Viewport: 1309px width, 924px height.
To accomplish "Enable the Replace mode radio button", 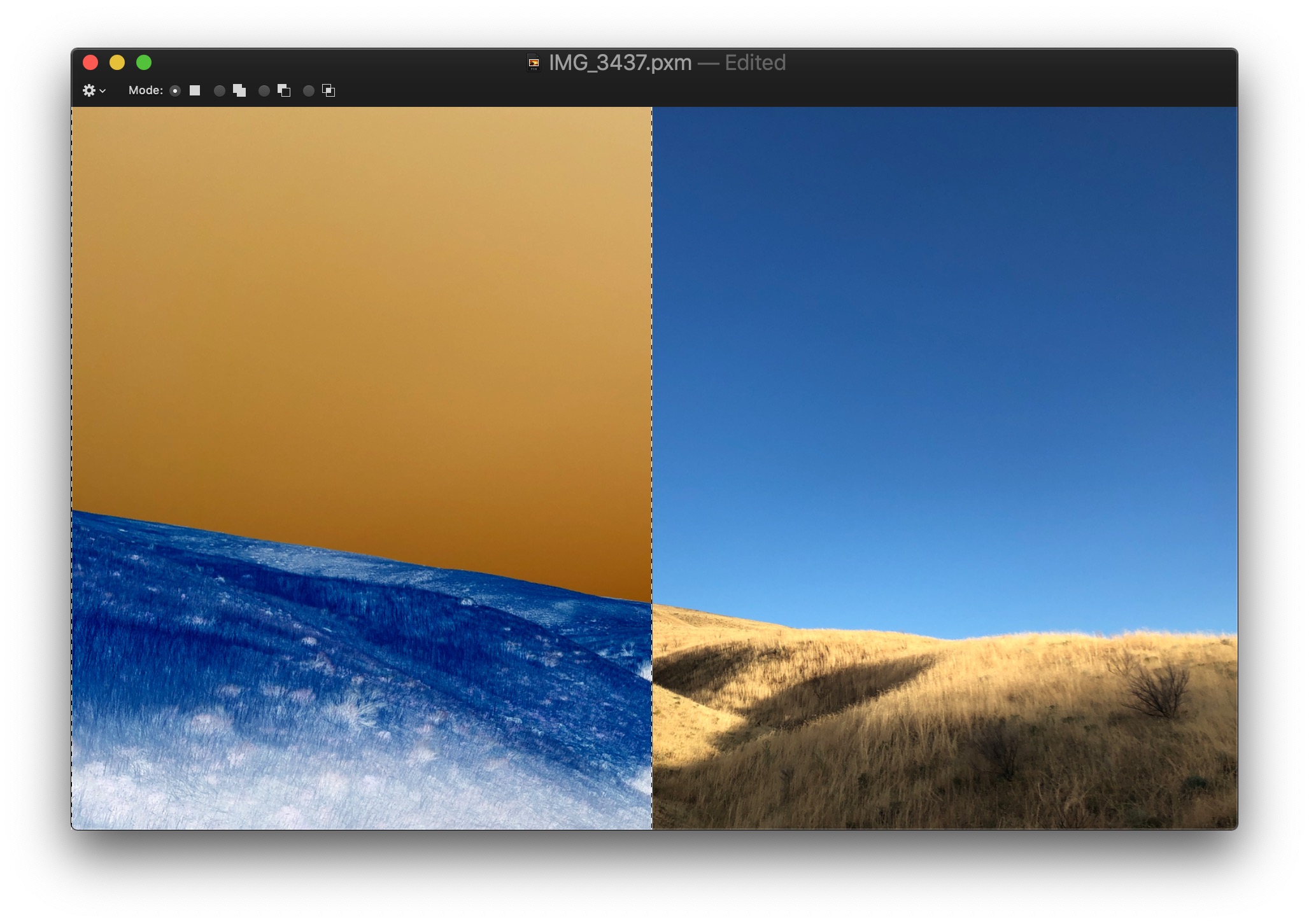I will click(x=175, y=91).
